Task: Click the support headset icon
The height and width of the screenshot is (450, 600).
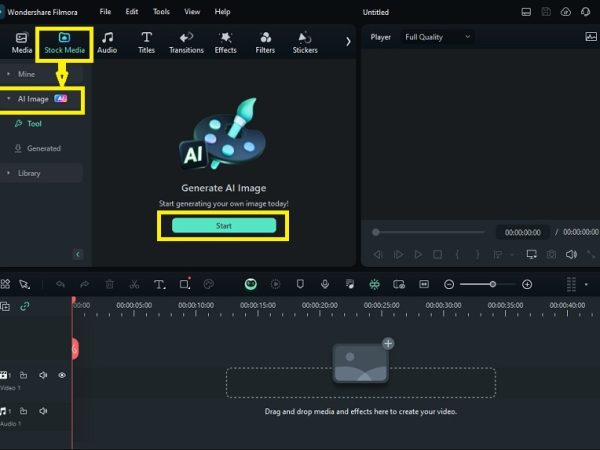Action: pos(585,12)
